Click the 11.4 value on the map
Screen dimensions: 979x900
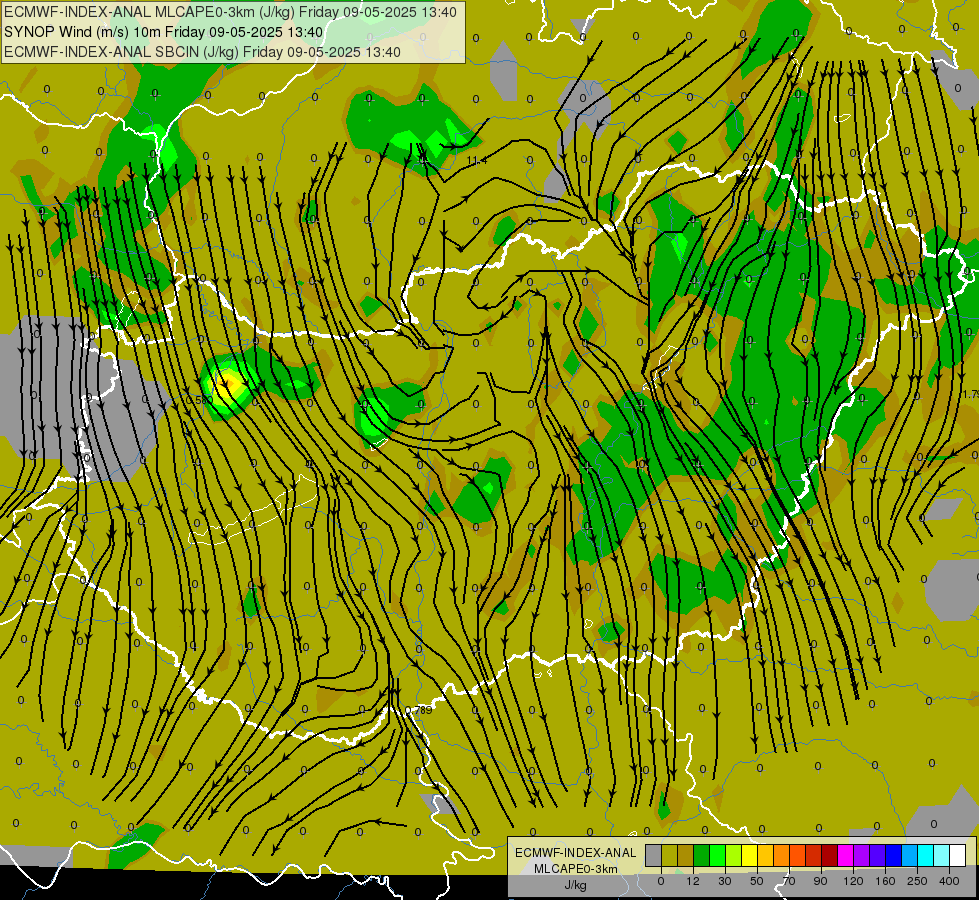pos(477,161)
